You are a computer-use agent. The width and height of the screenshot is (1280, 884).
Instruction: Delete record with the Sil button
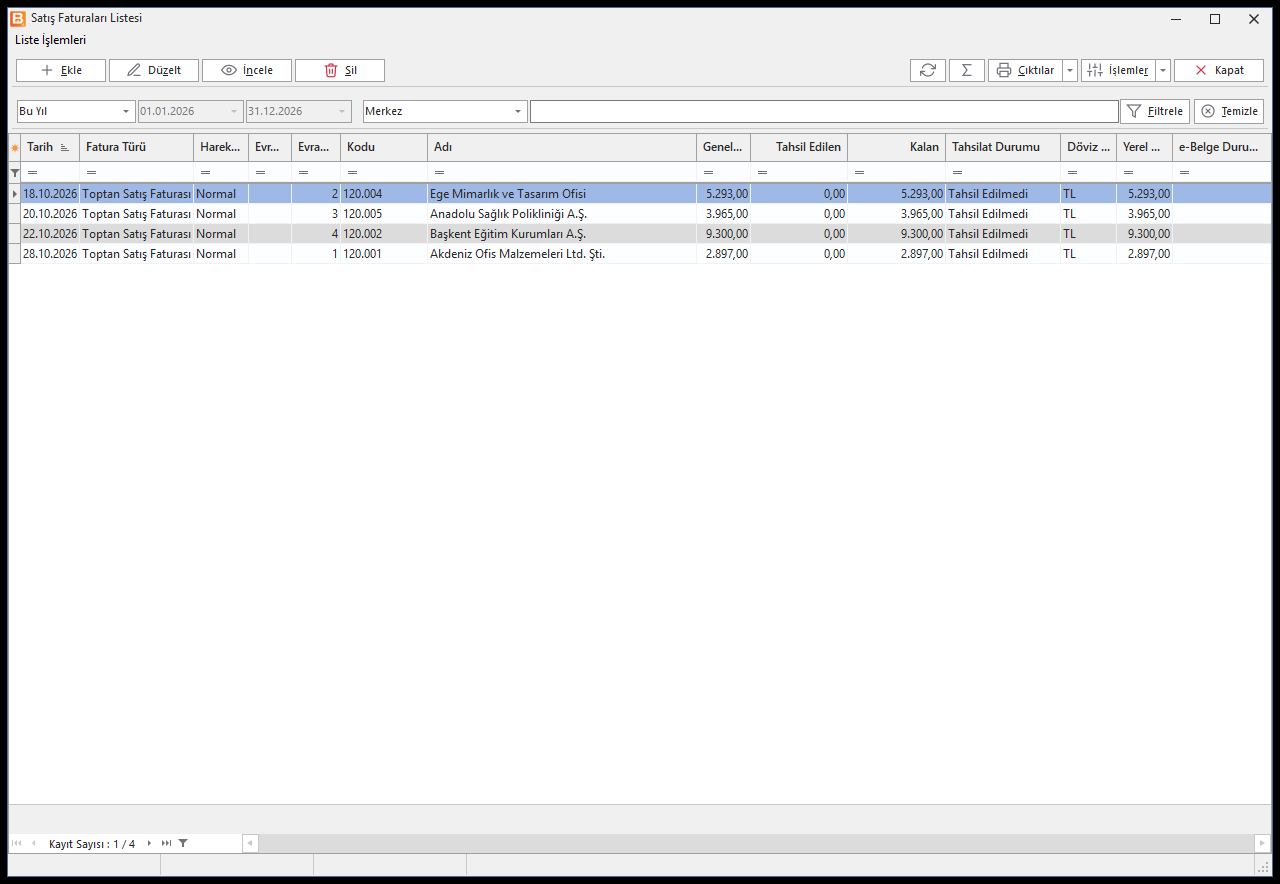click(x=340, y=70)
